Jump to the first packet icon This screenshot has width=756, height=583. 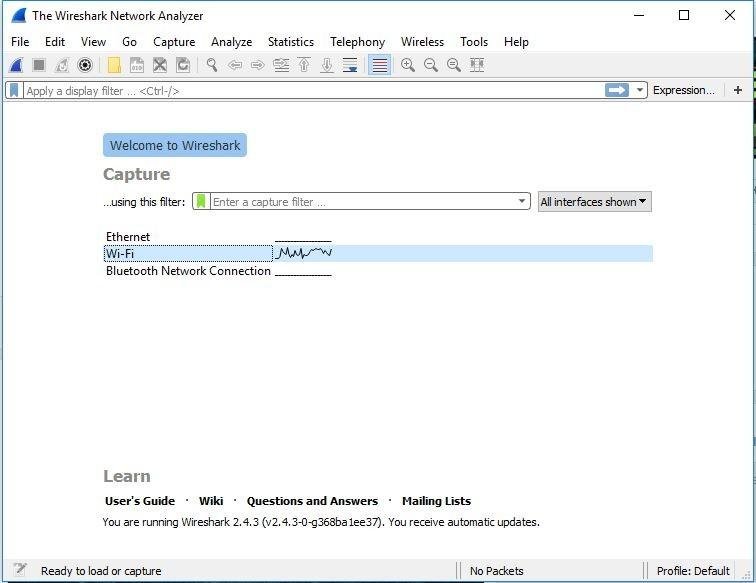(x=304, y=65)
